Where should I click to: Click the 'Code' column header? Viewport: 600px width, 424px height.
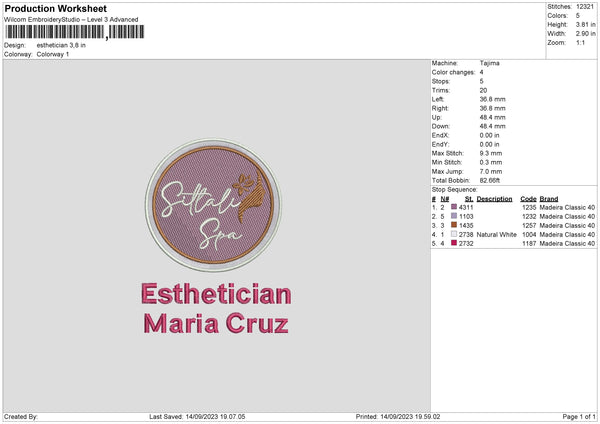(x=528, y=199)
